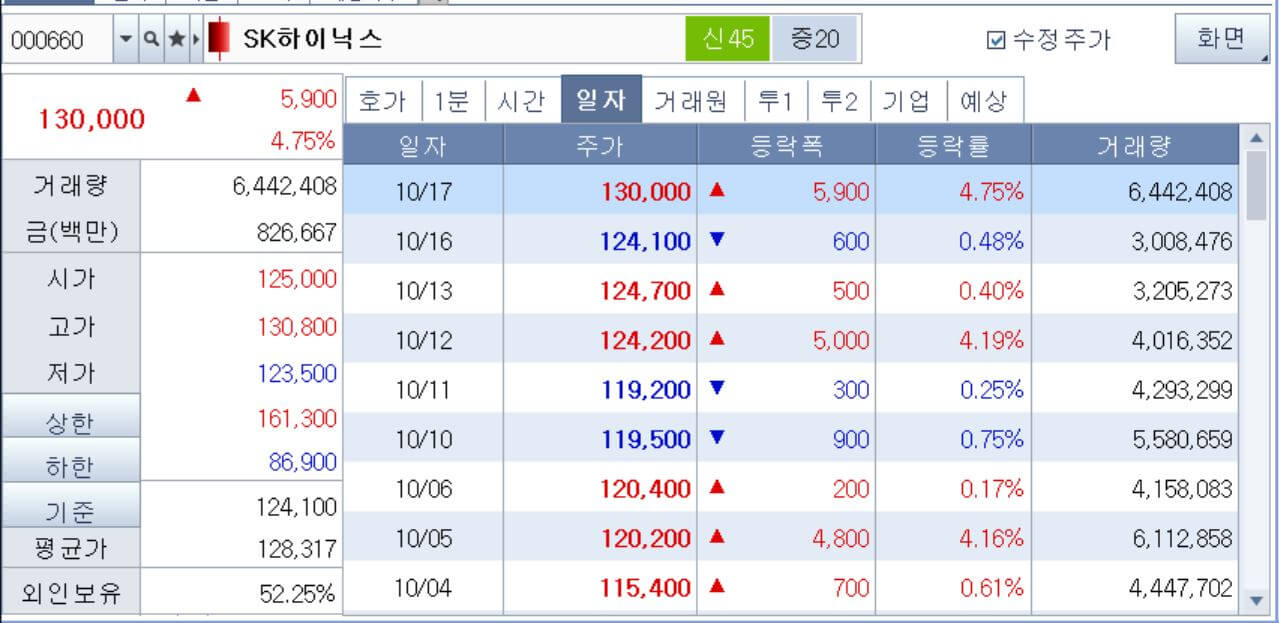Image resolution: width=1279 pixels, height=623 pixels.
Task: Open the 기업 tab
Action: tap(907, 101)
